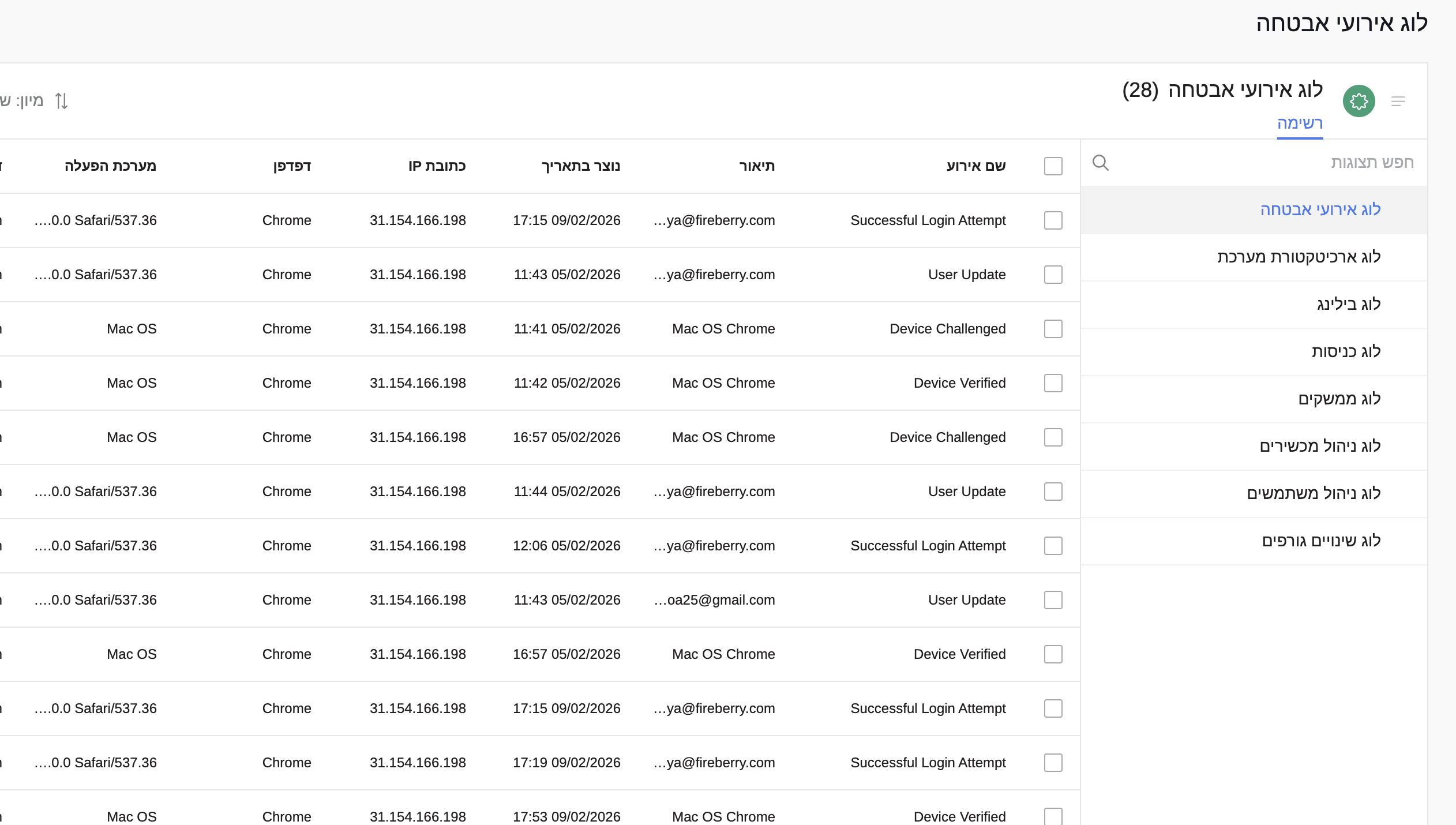Select לוג בילינג view
The height and width of the screenshot is (825, 1456).
coord(1348,305)
